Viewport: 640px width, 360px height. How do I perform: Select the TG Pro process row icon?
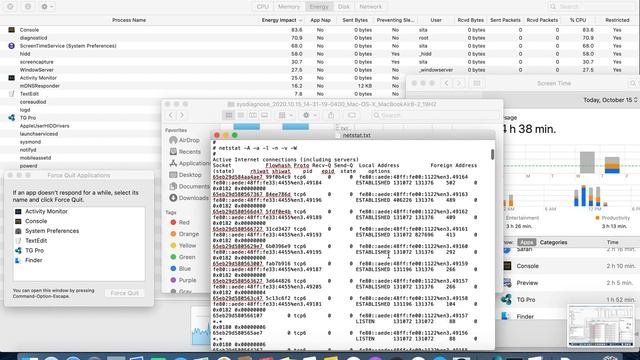click(11, 118)
